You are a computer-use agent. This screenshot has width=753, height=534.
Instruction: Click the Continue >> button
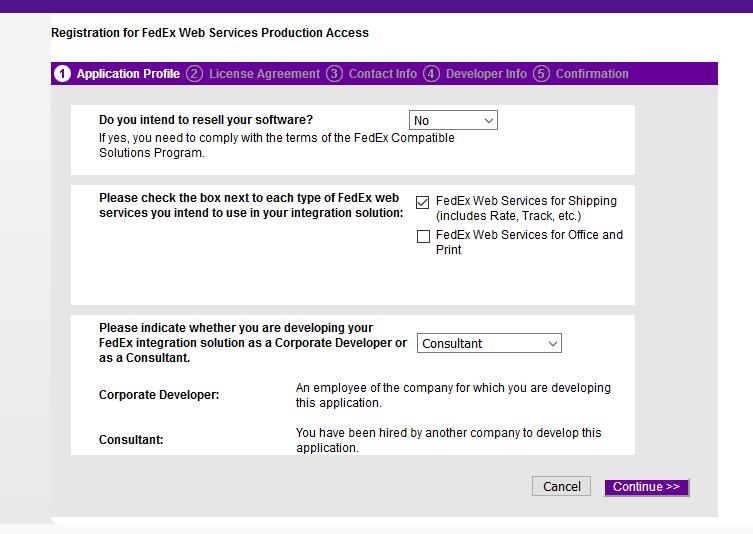coord(646,487)
